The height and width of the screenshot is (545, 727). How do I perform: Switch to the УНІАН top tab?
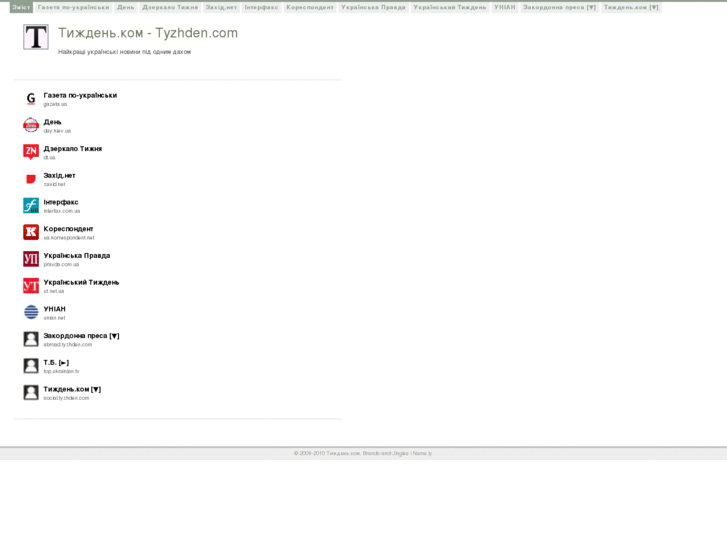505,7
